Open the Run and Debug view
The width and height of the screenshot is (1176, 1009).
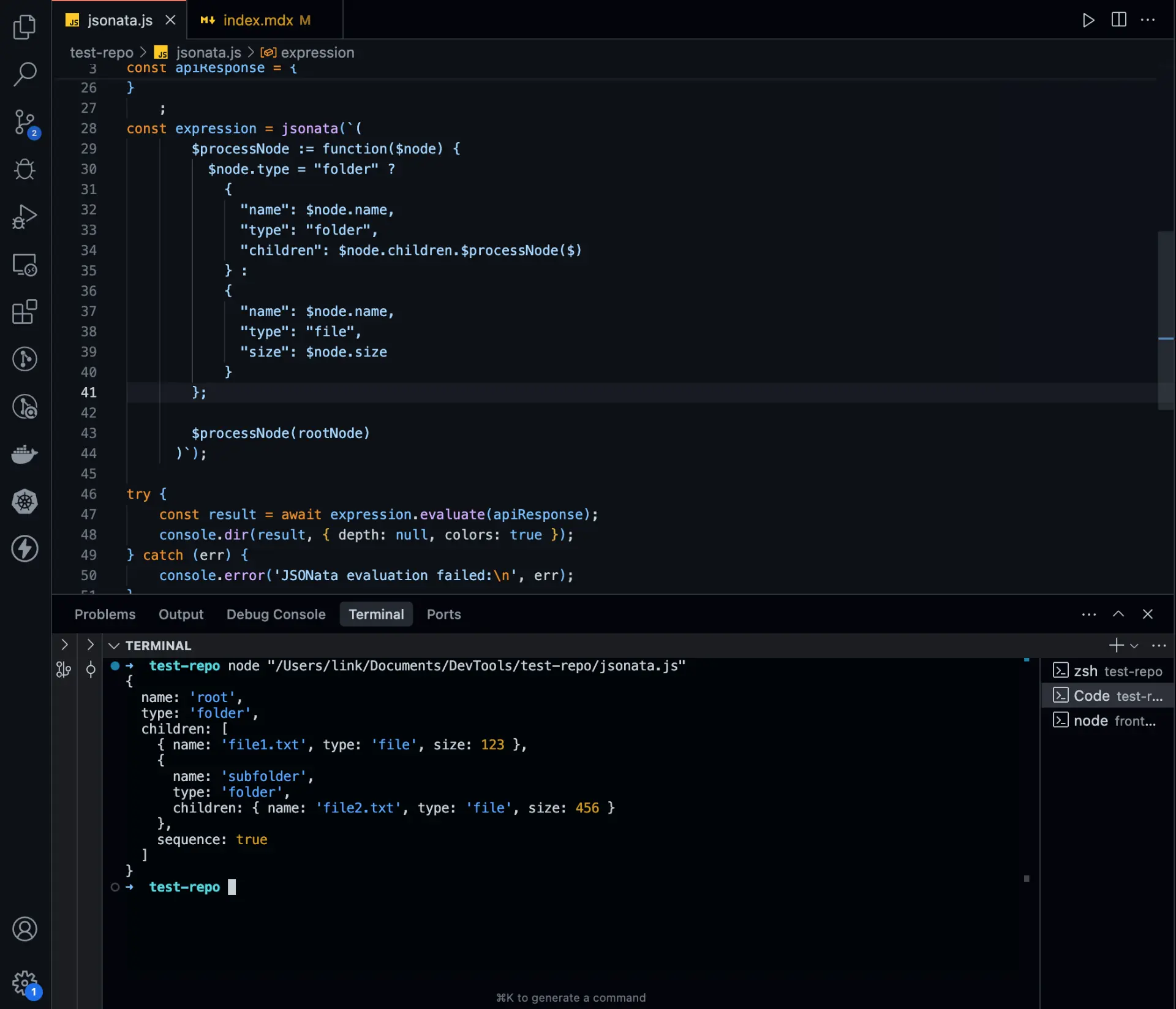coord(24,216)
